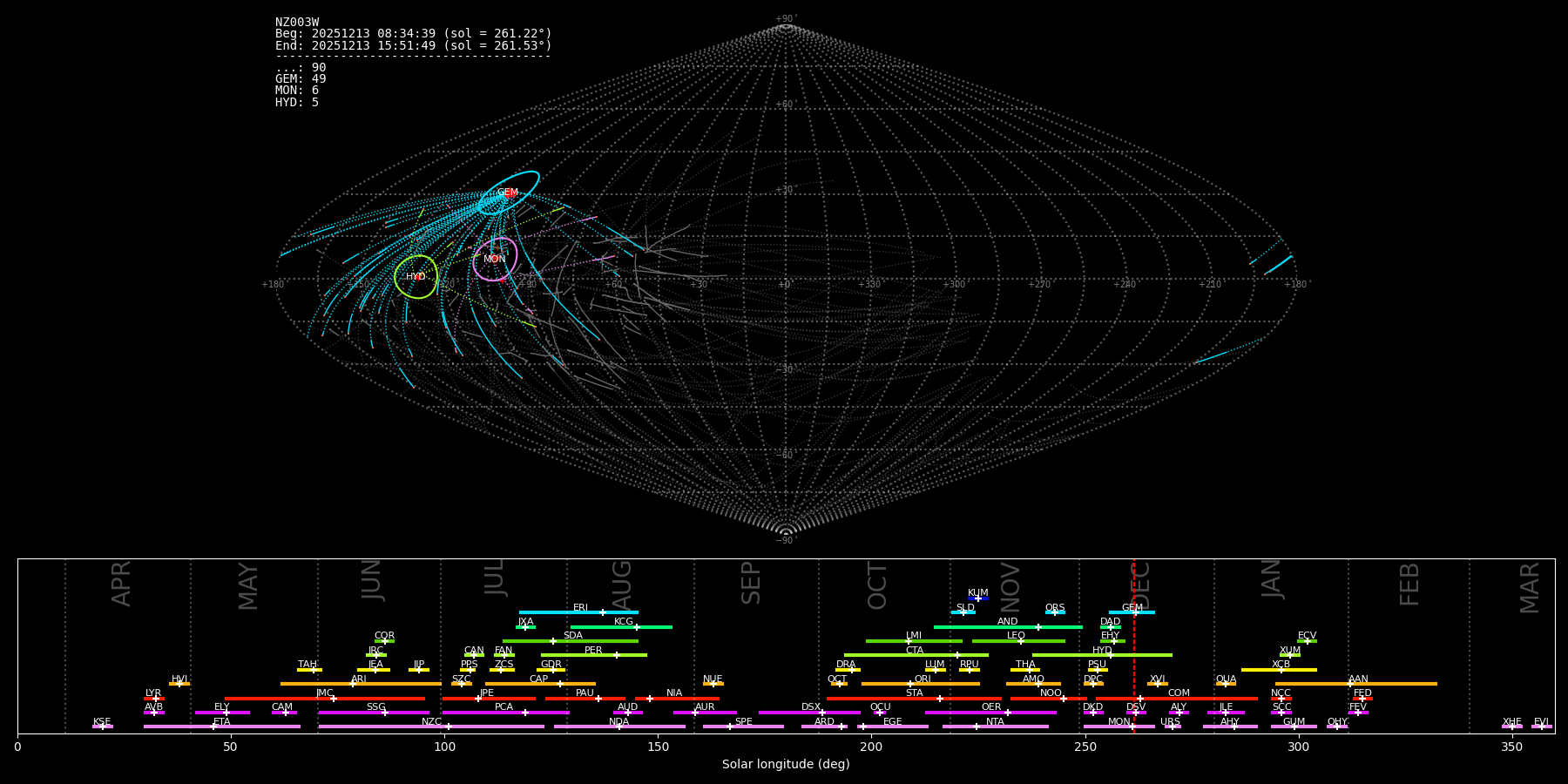
Task: Click the OER purple activity bar
Action: pyautogui.click(x=990, y=713)
